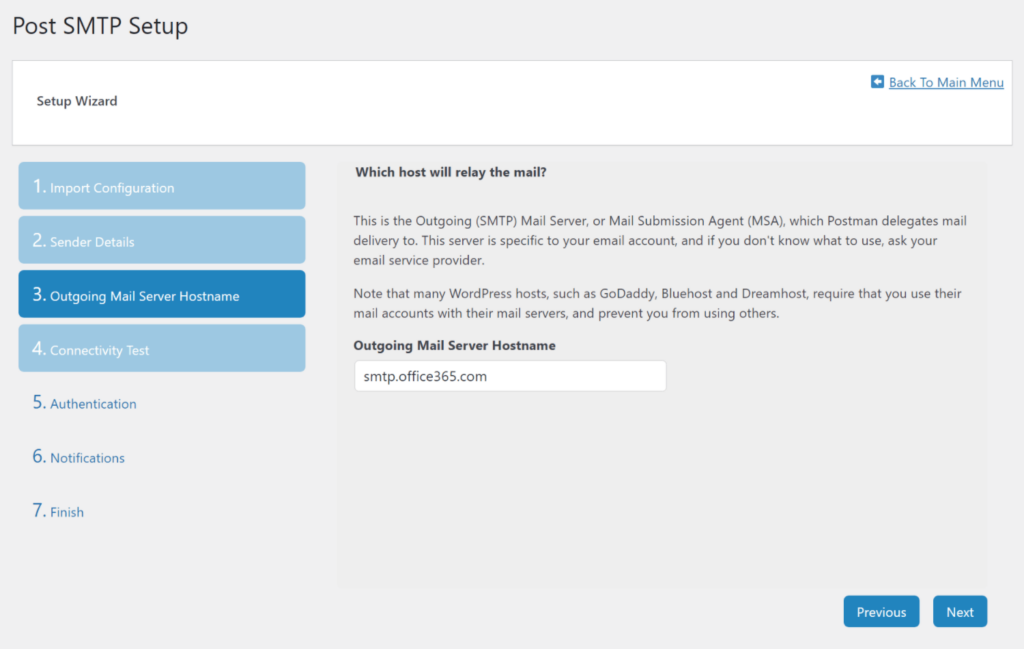
Task: Click the Post SMTP Setup page title
Action: click(99, 26)
